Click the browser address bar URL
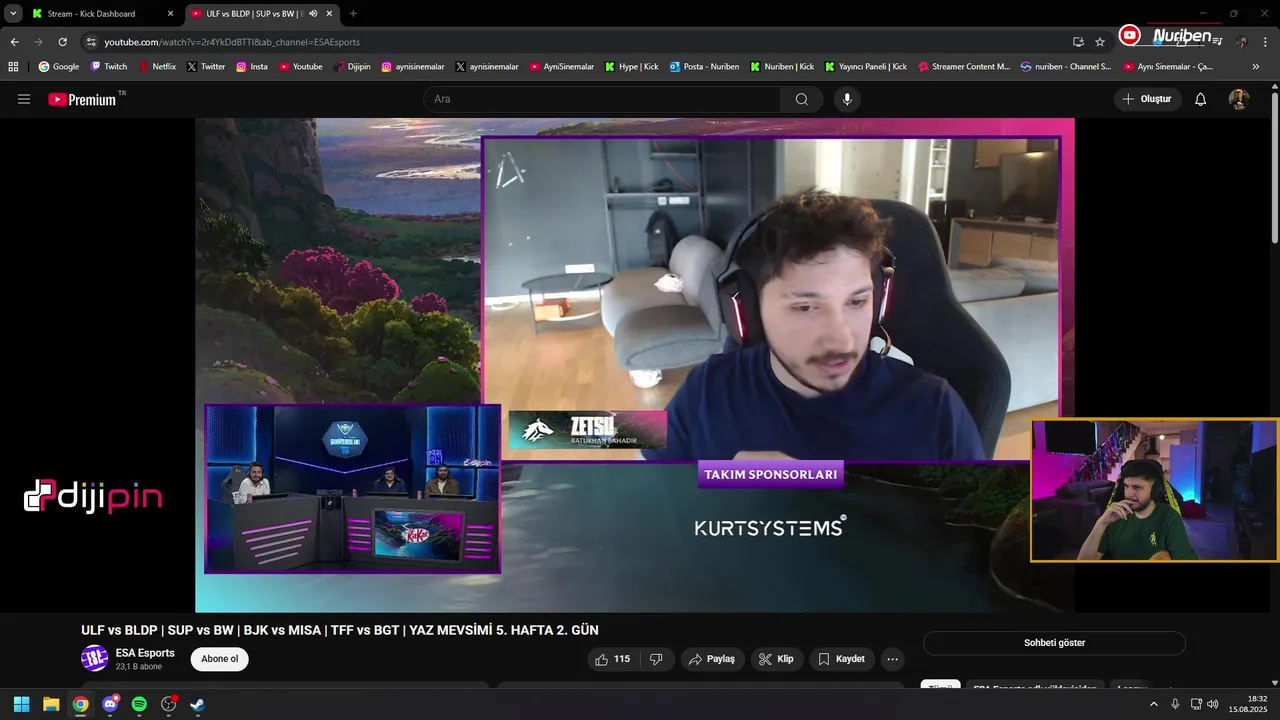The height and width of the screenshot is (720, 1280). (x=232, y=42)
